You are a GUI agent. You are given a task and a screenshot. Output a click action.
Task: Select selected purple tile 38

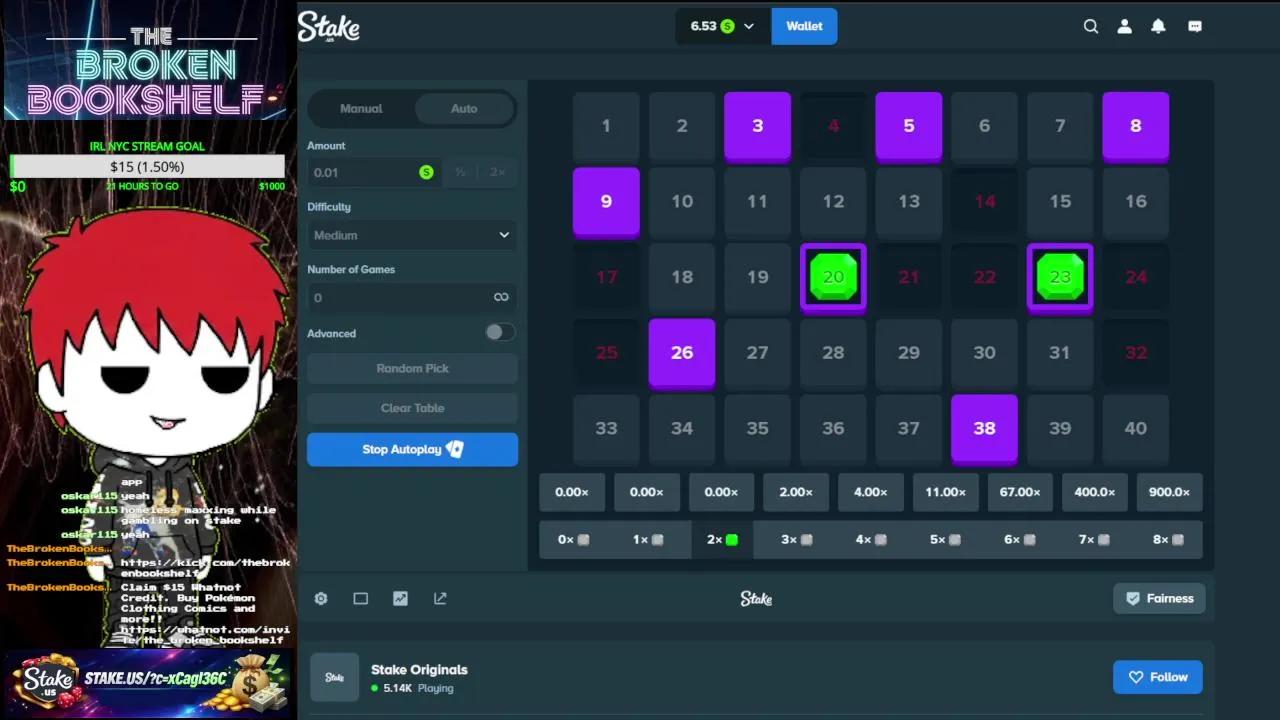click(x=984, y=429)
